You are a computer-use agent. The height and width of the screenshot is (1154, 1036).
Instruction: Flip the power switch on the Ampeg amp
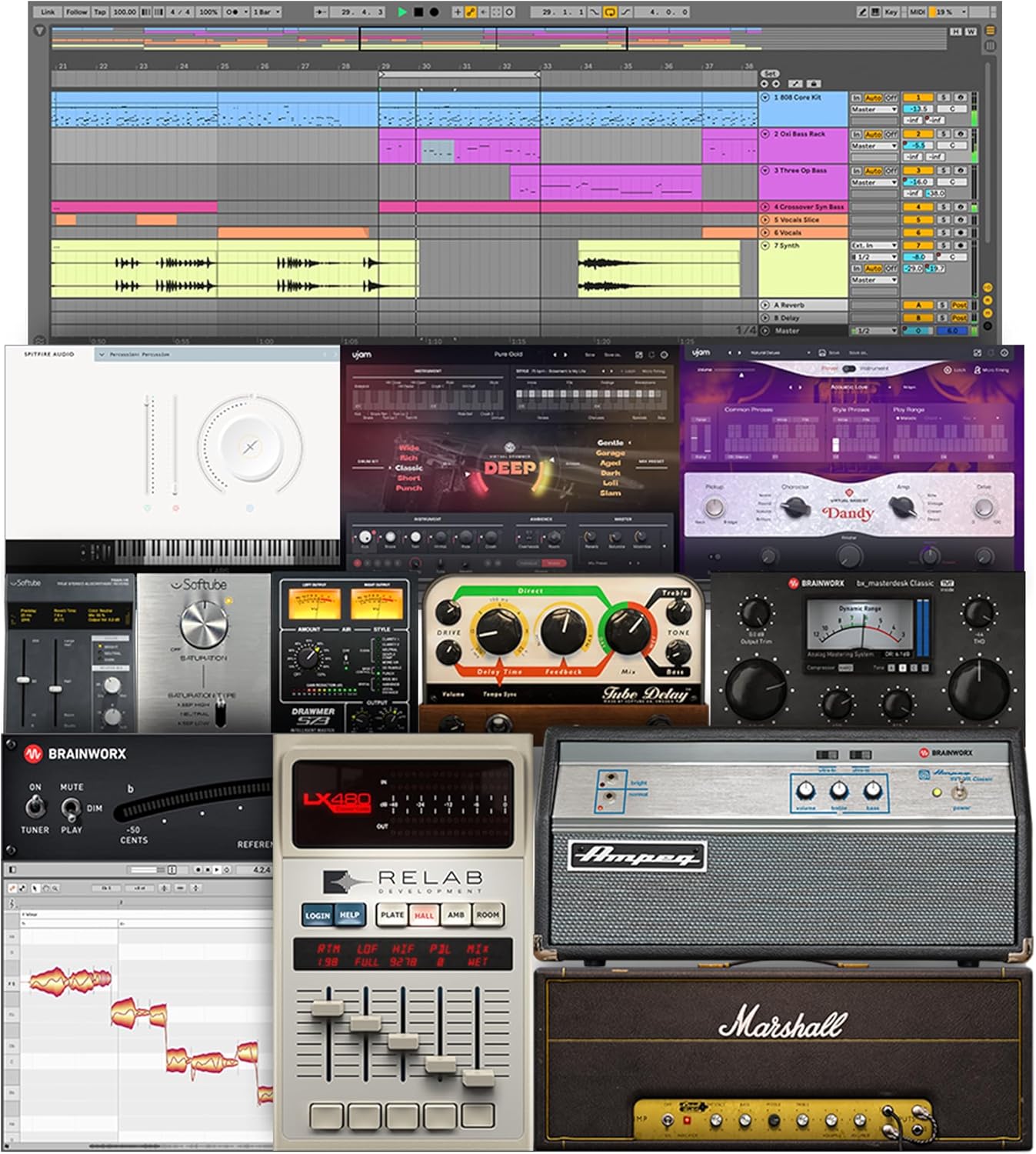[x=959, y=793]
